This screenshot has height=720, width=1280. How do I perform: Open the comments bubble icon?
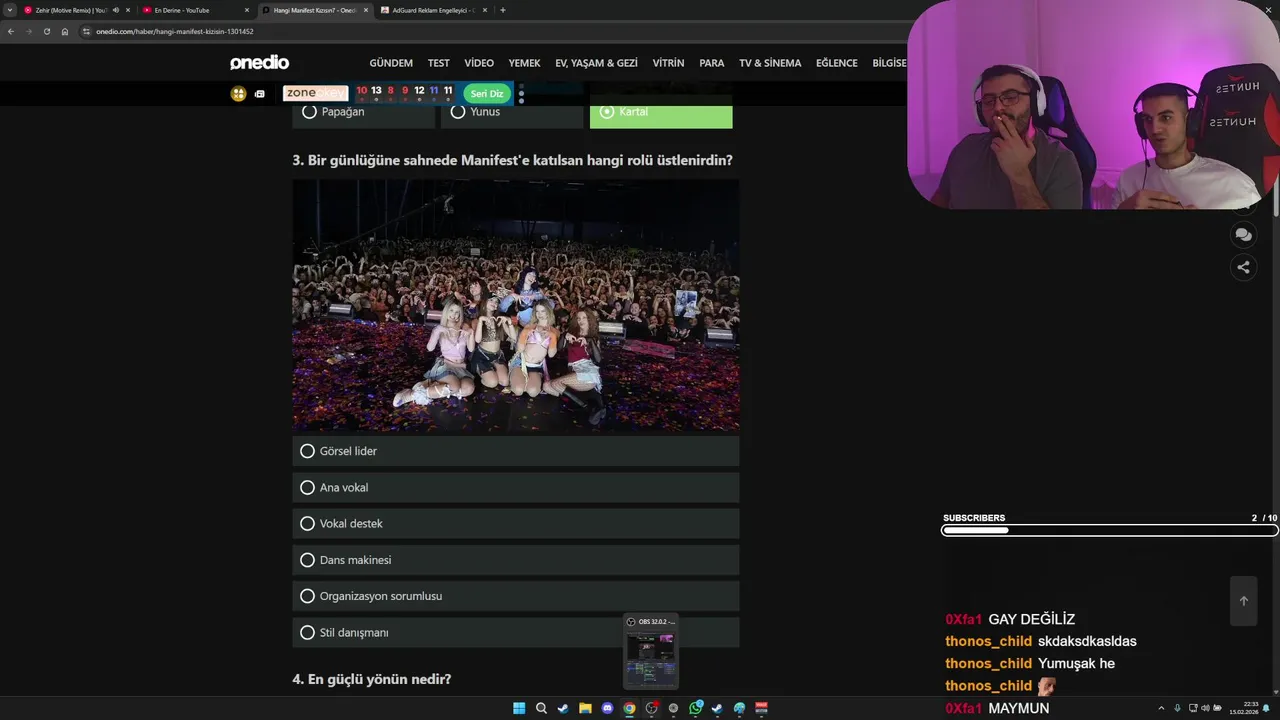coord(1243,235)
